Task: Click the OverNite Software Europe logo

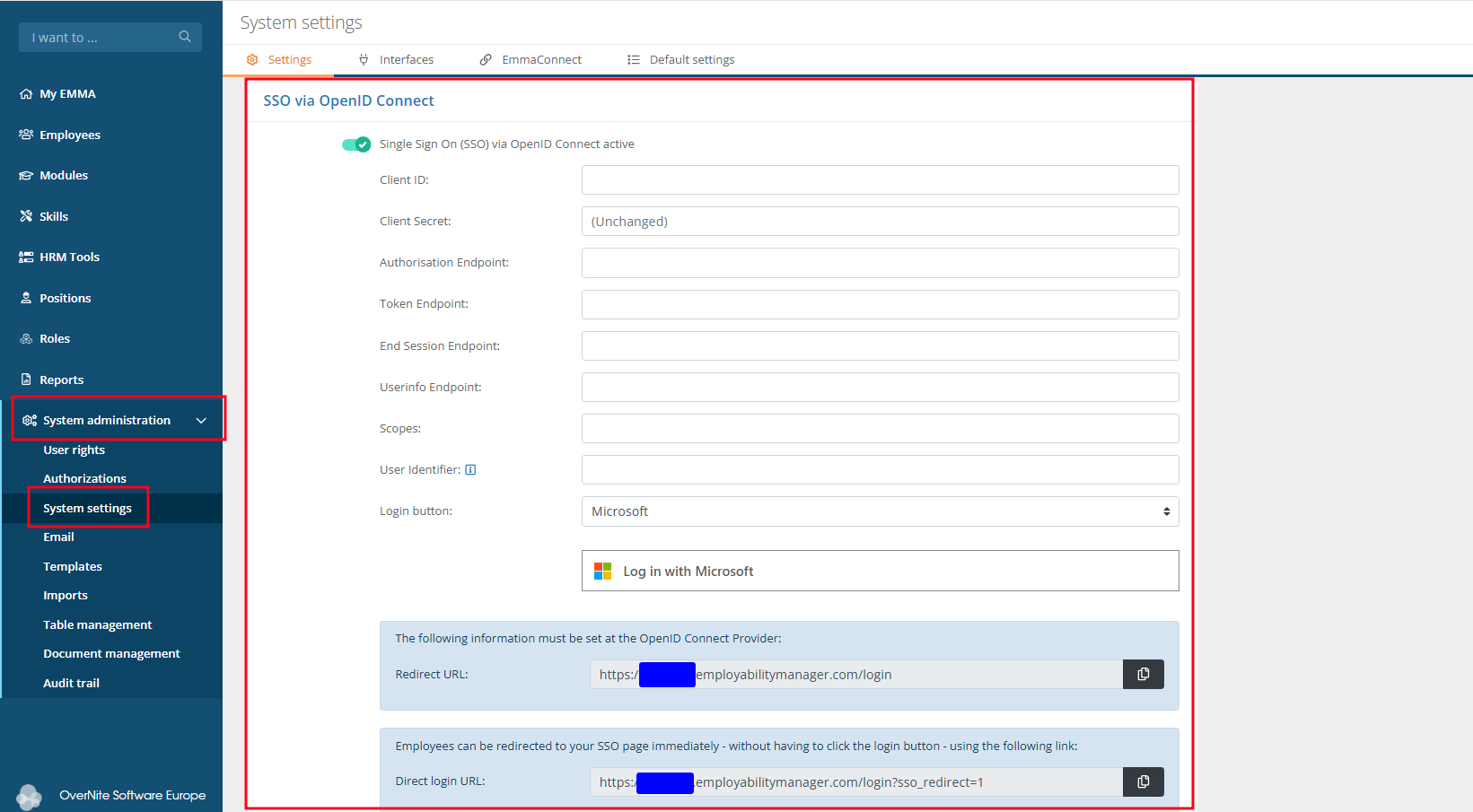Action: click(x=29, y=797)
